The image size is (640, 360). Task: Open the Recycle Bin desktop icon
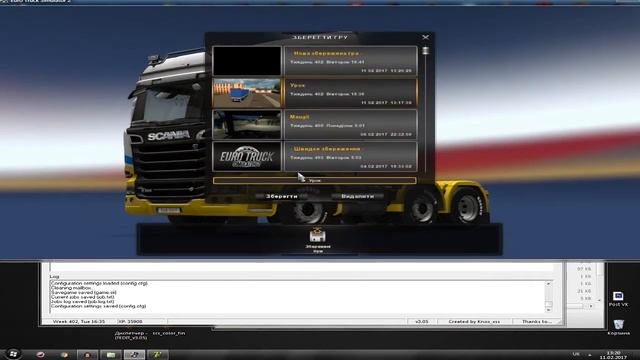tap(618, 327)
